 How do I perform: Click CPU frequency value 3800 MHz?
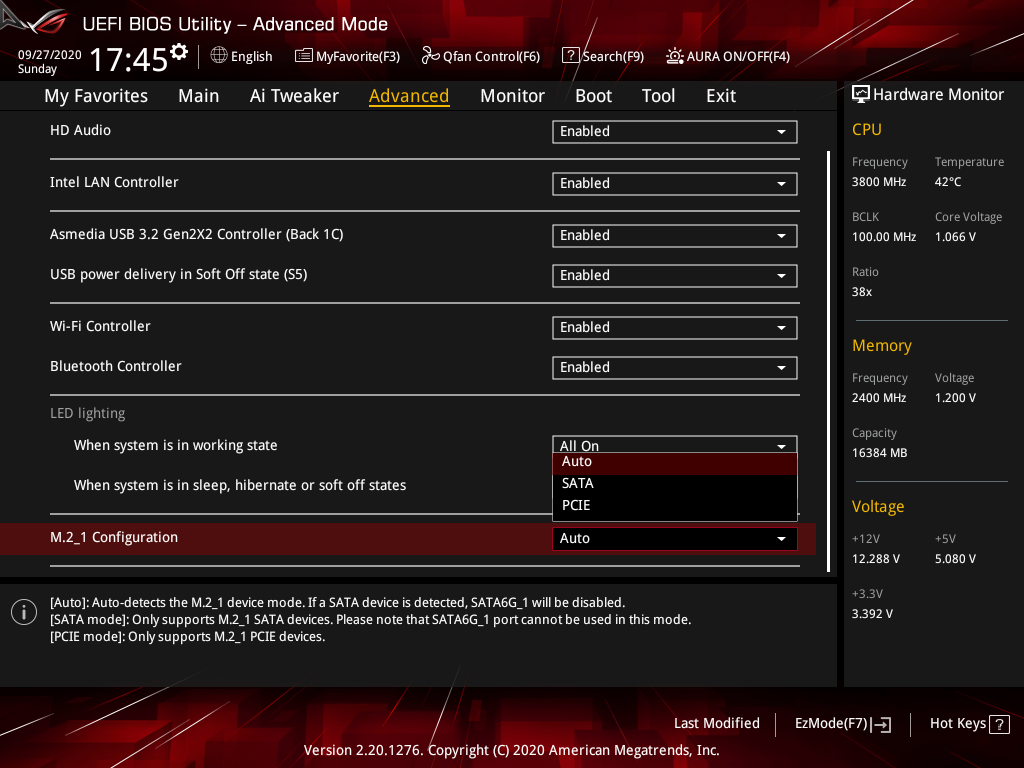tap(879, 182)
